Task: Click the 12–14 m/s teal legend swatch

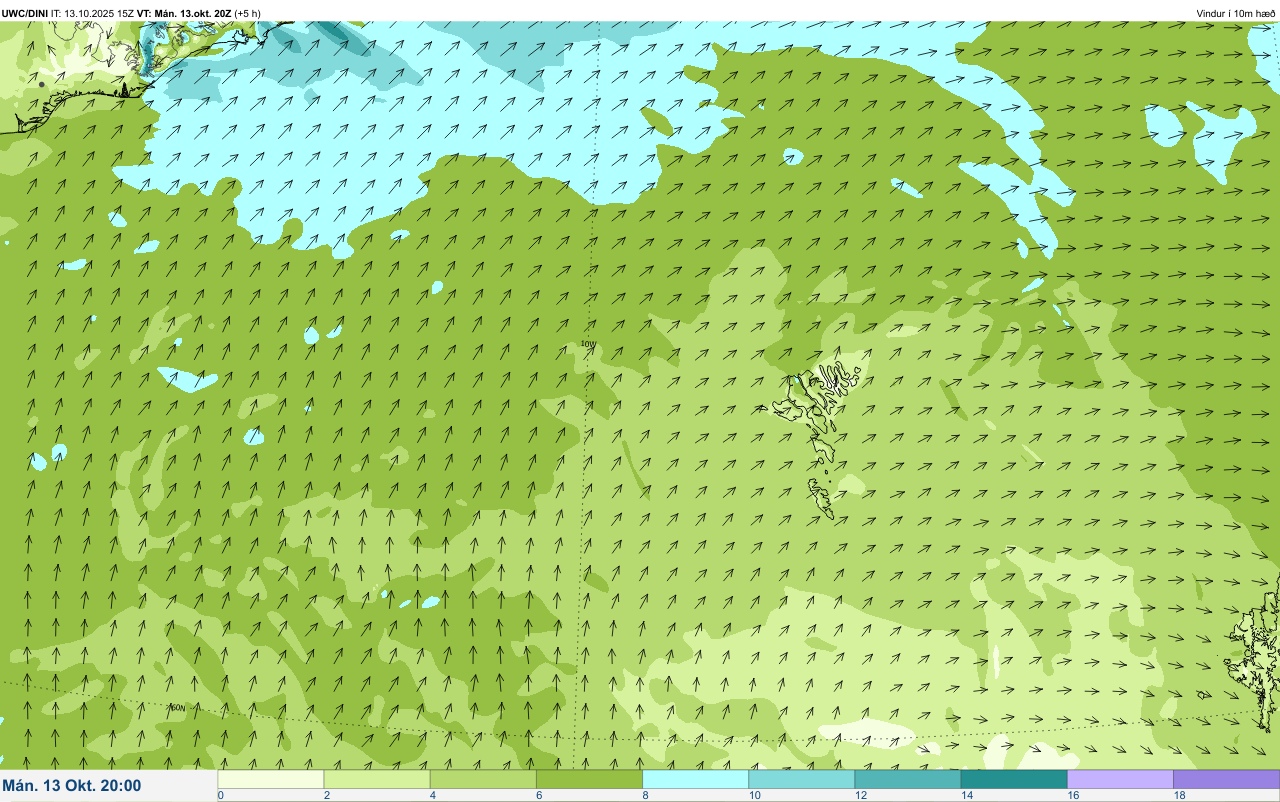Action: coord(907,779)
